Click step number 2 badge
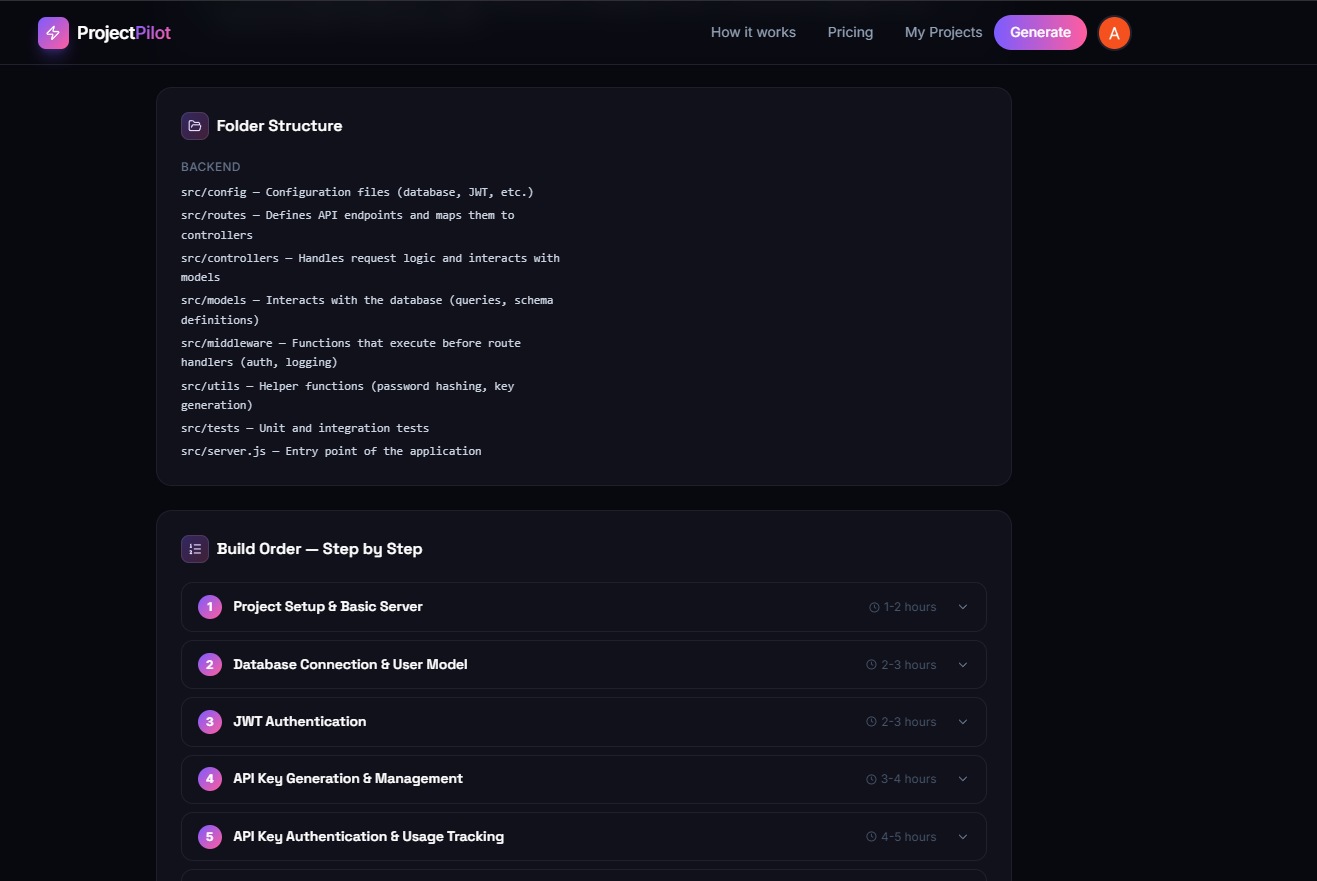The width and height of the screenshot is (1317, 881). pos(210,665)
